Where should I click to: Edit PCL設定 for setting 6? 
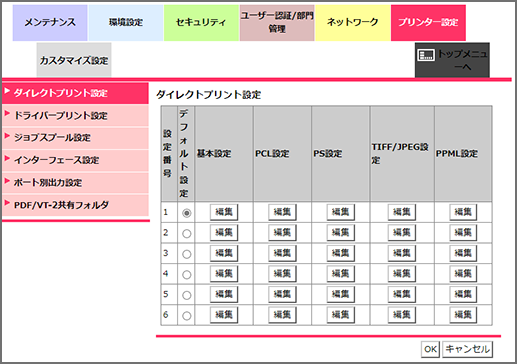pyautogui.click(x=282, y=314)
